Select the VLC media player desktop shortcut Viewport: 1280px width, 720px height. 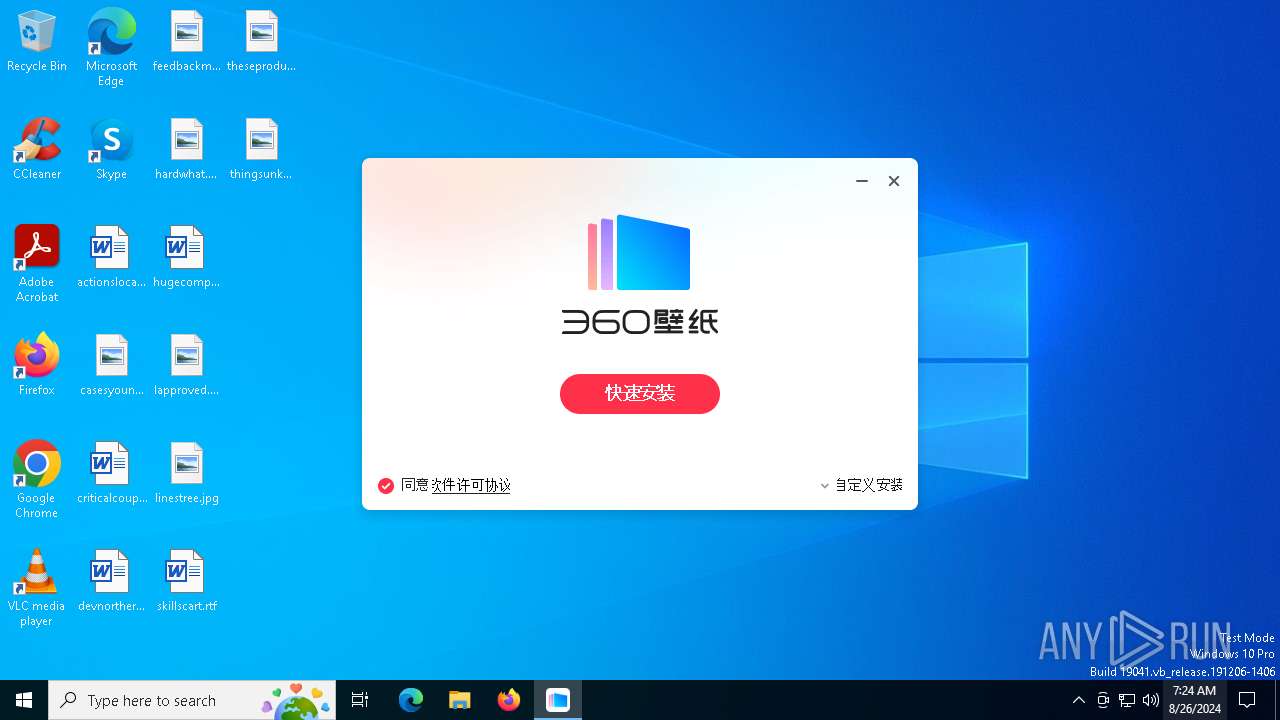(x=37, y=588)
